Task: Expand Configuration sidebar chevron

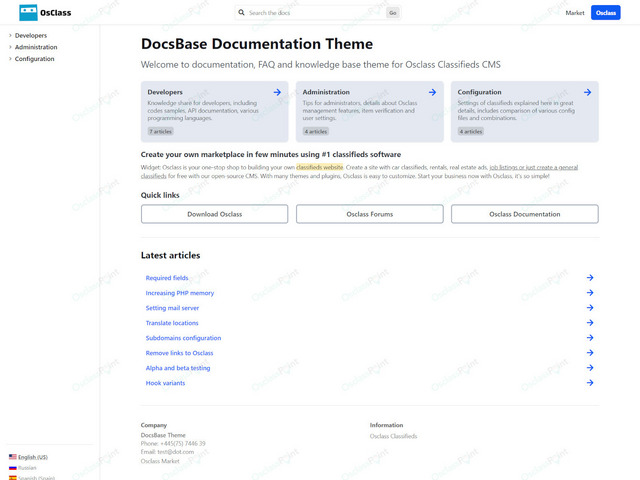Action: tap(10, 59)
